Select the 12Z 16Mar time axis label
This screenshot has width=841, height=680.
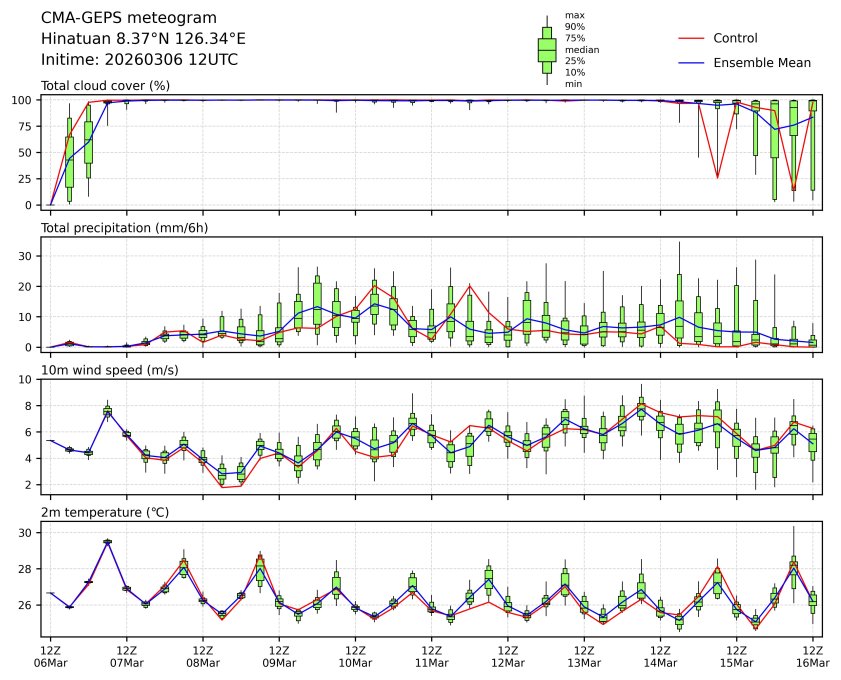[x=811, y=655]
